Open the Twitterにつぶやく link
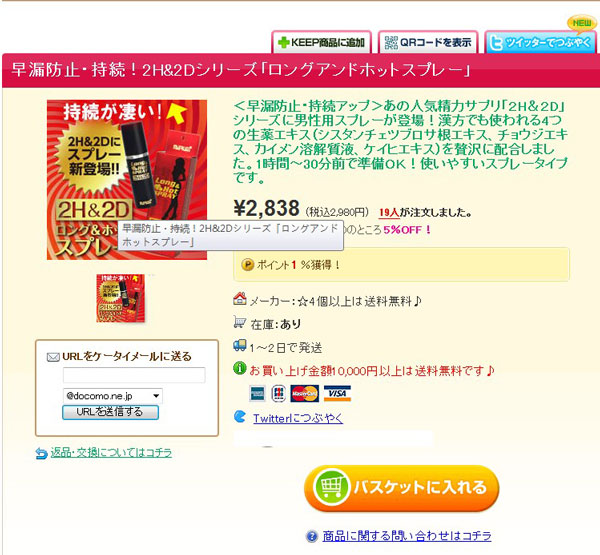 pyautogui.click(x=298, y=418)
